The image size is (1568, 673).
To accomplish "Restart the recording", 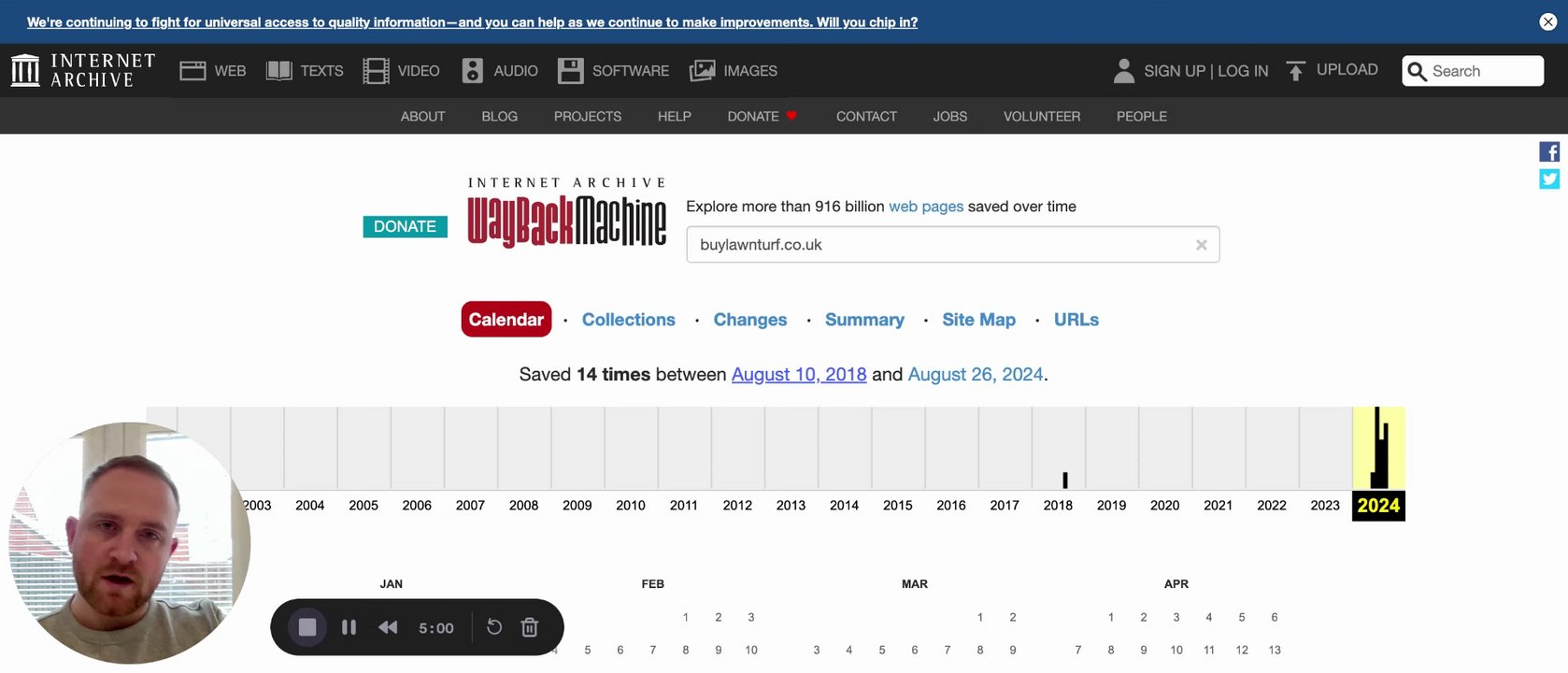I will click(494, 627).
